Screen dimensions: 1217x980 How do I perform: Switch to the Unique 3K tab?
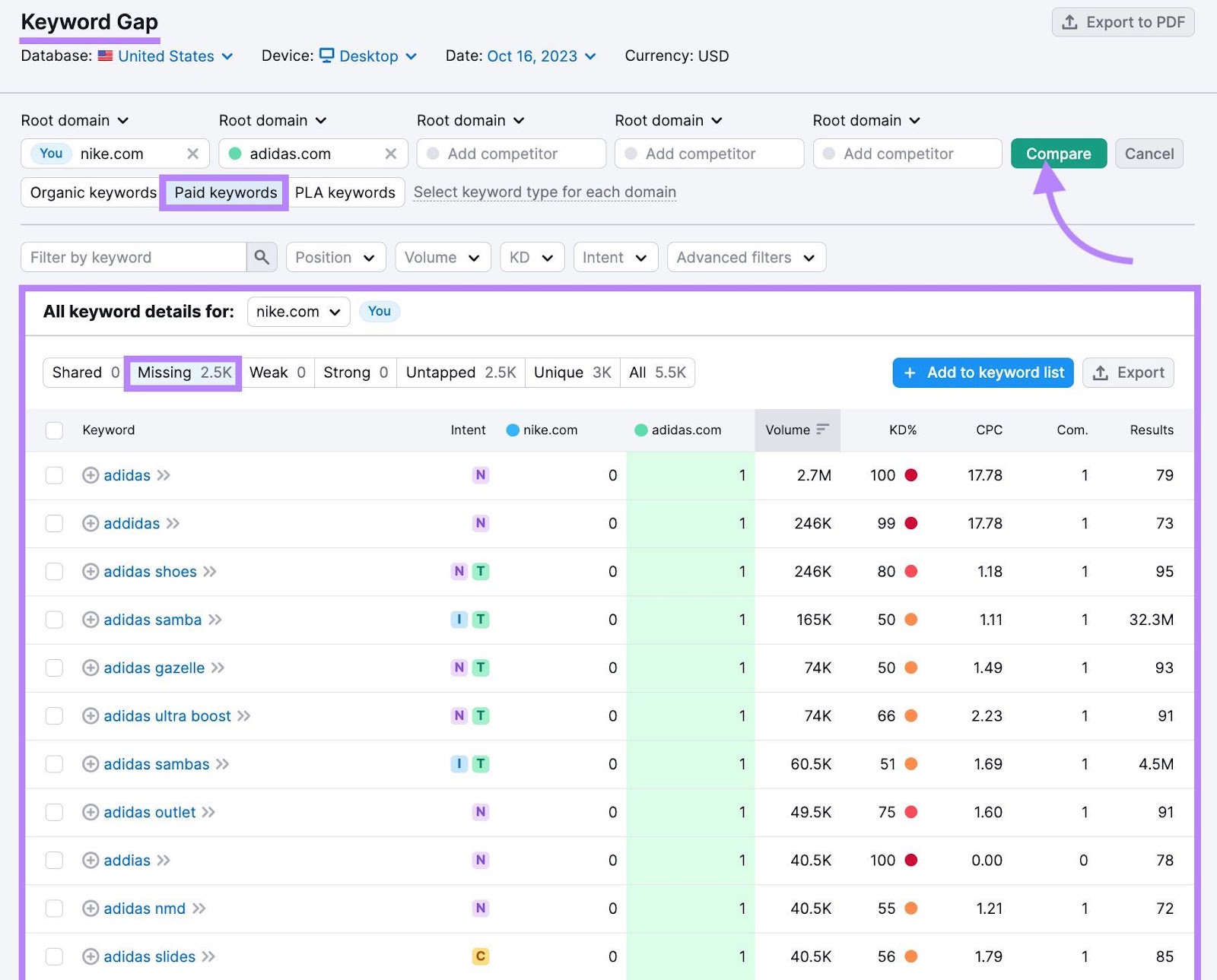572,373
